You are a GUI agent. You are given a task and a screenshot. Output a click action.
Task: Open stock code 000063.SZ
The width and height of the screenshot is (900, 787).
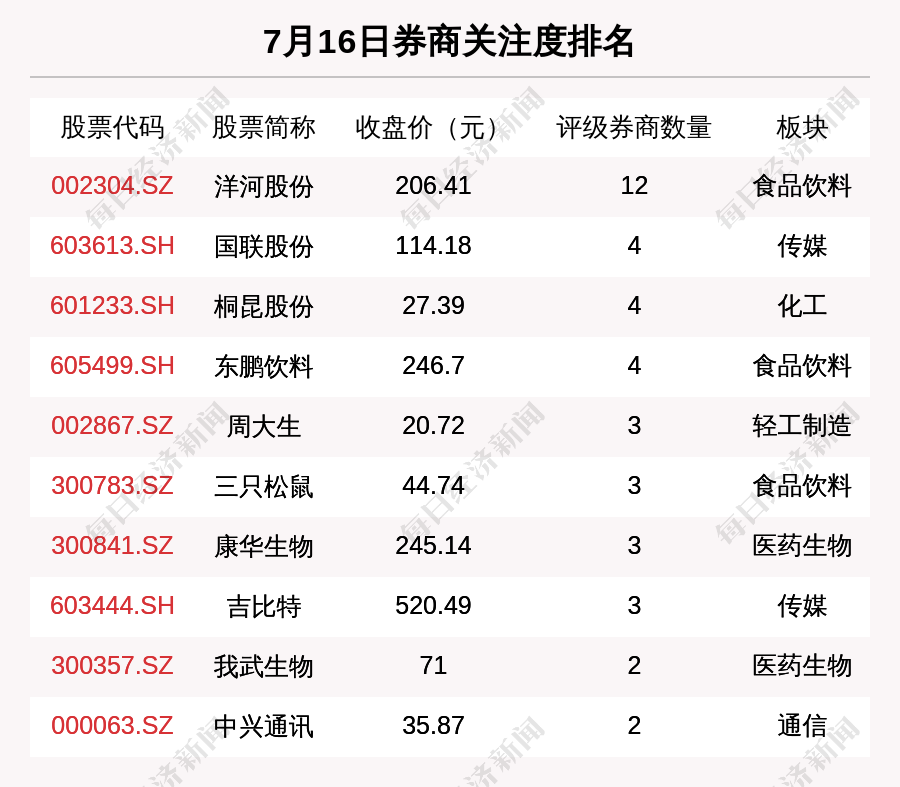pyautogui.click(x=112, y=726)
